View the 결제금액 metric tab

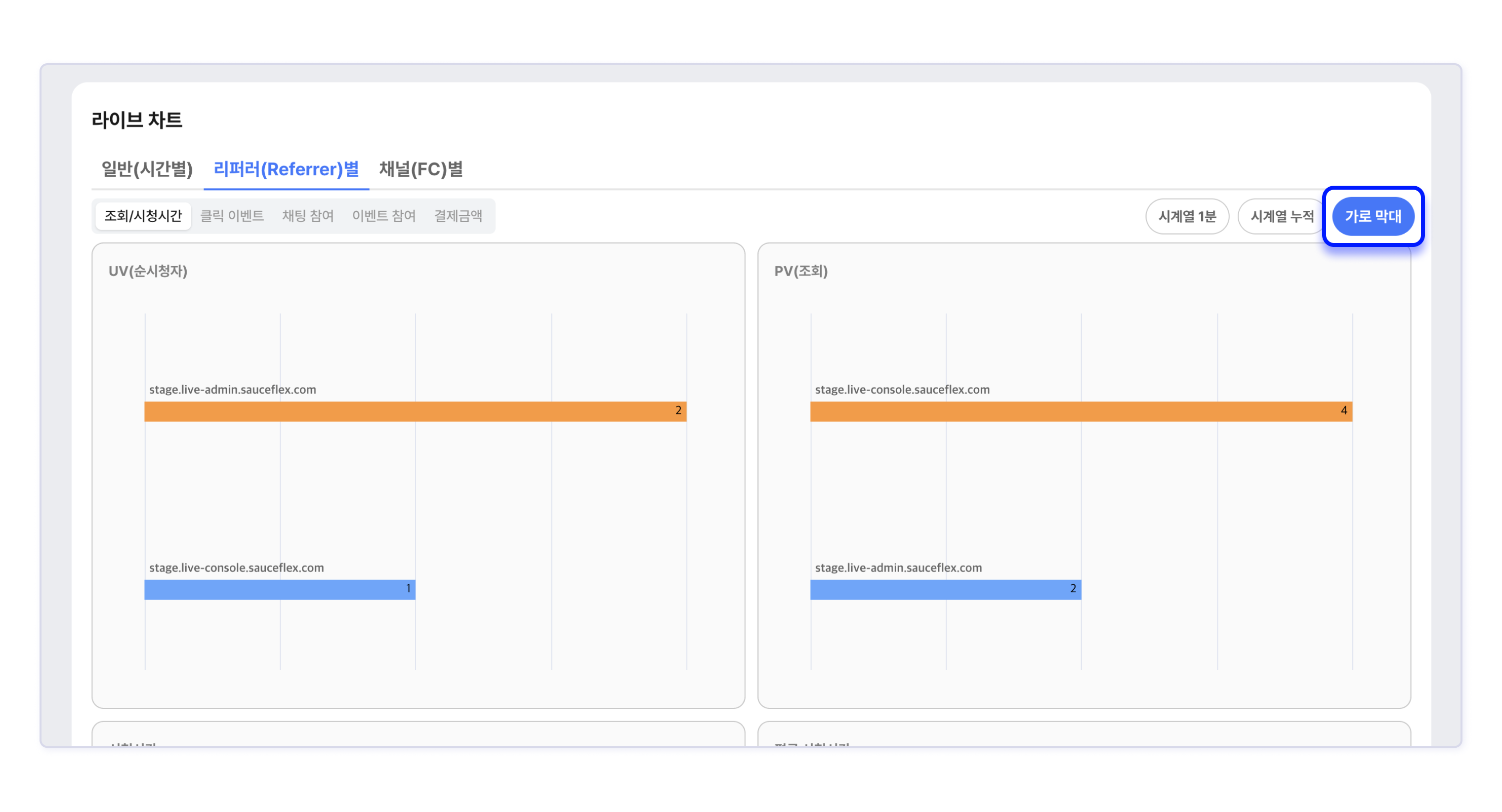coord(458,216)
